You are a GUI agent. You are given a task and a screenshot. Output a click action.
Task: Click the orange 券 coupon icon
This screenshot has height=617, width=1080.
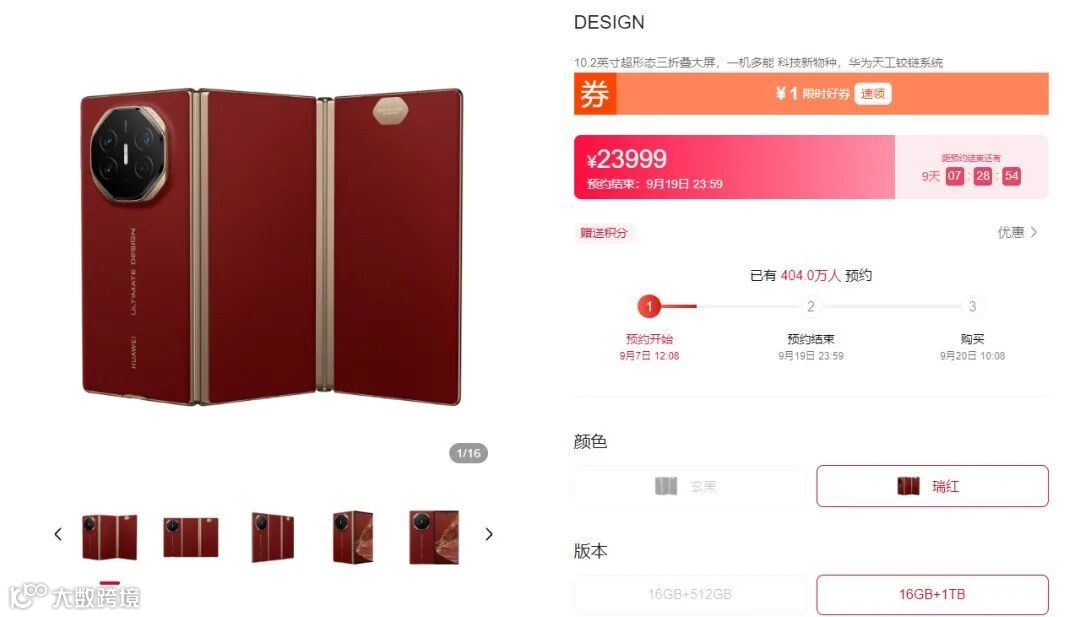click(x=595, y=94)
